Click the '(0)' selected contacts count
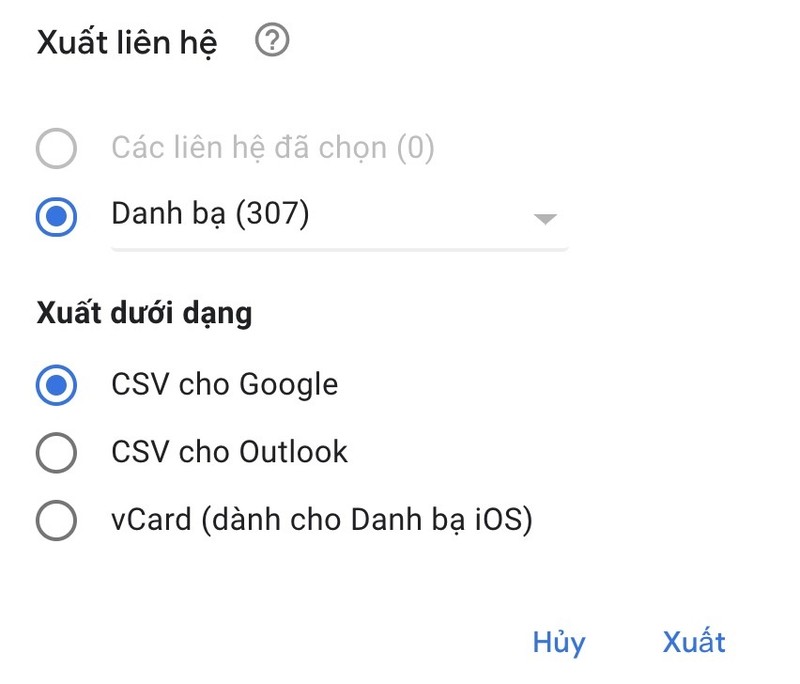Image resolution: width=800 pixels, height=684 pixels. click(x=415, y=149)
